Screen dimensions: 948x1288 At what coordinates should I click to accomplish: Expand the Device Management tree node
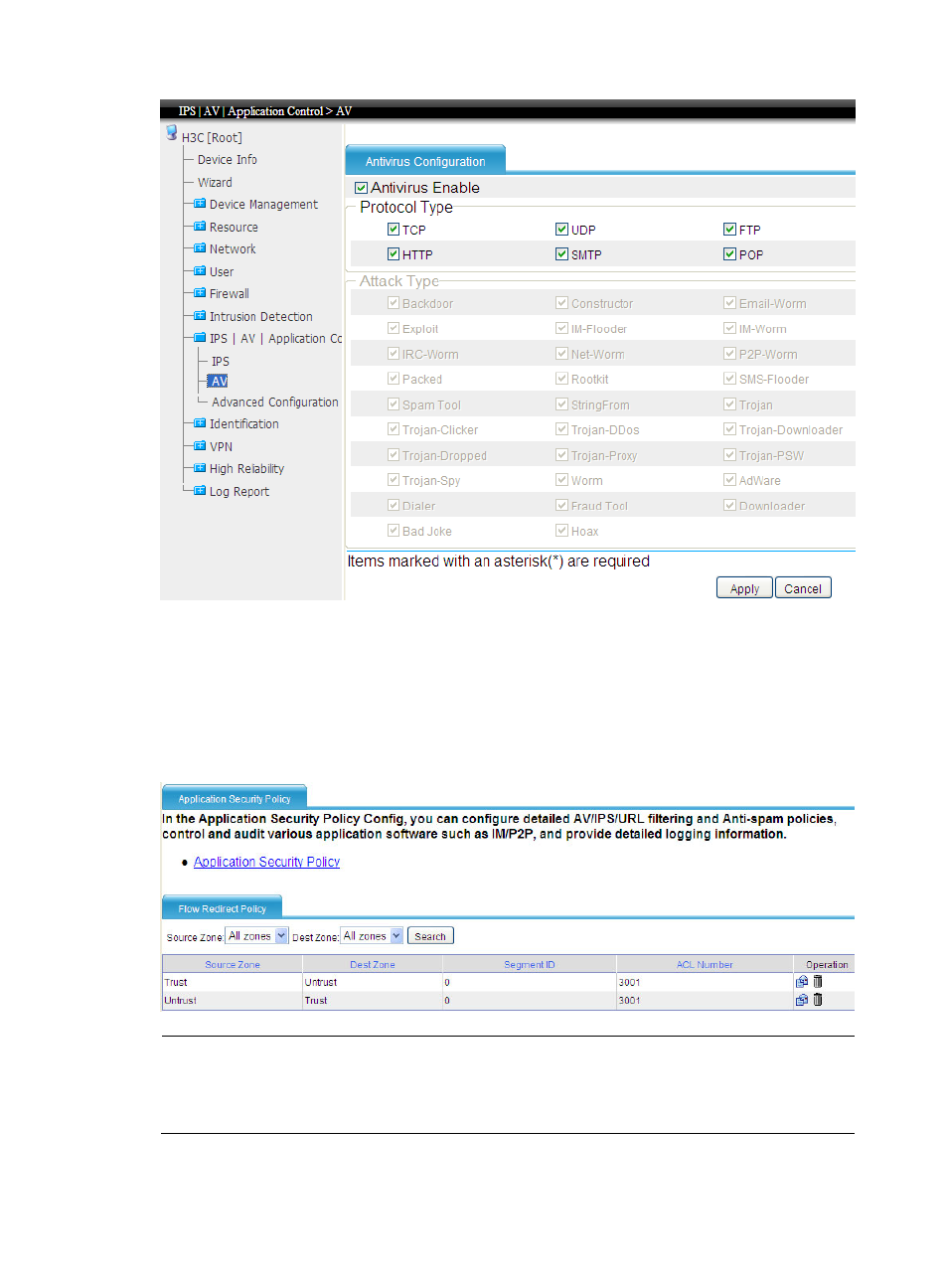200,204
